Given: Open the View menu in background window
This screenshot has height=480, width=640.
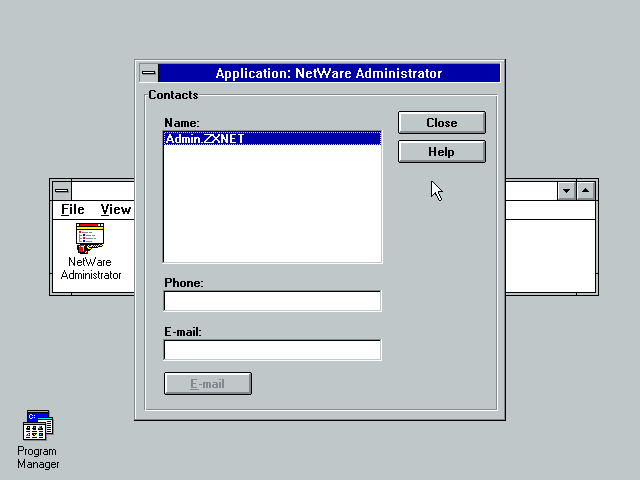Looking at the screenshot, I should point(116,209).
